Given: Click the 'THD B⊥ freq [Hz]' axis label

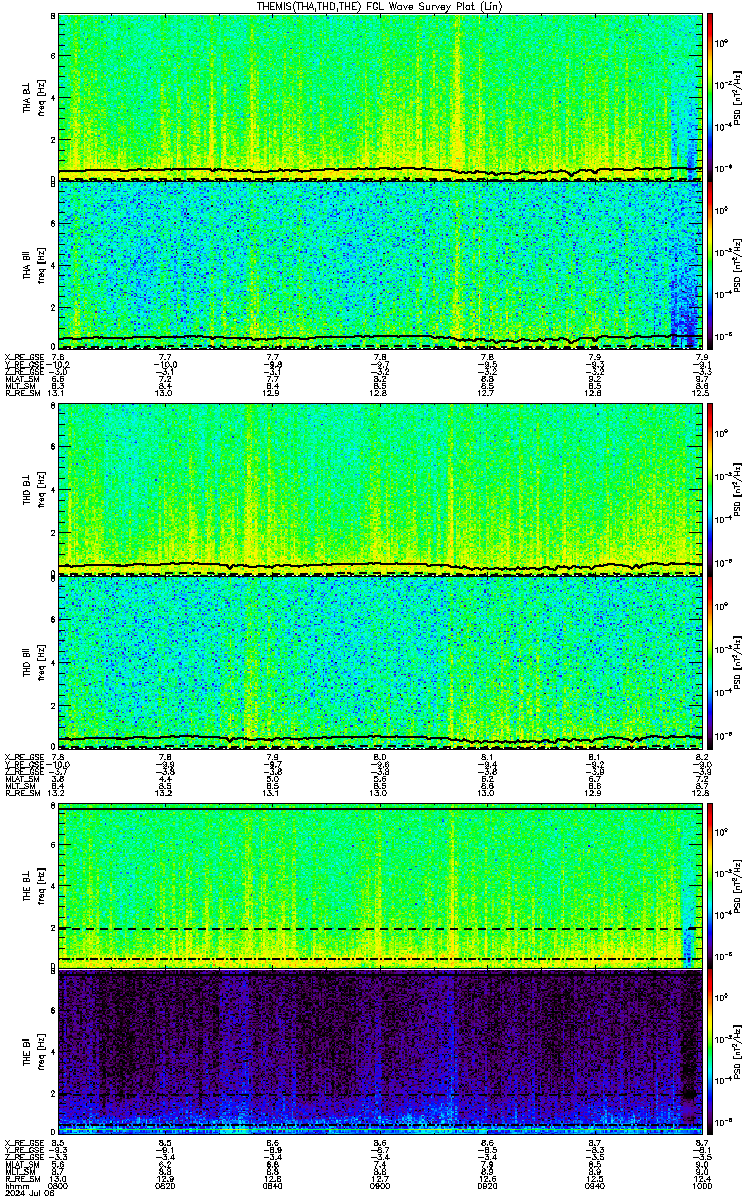Looking at the screenshot, I should pos(34,490).
